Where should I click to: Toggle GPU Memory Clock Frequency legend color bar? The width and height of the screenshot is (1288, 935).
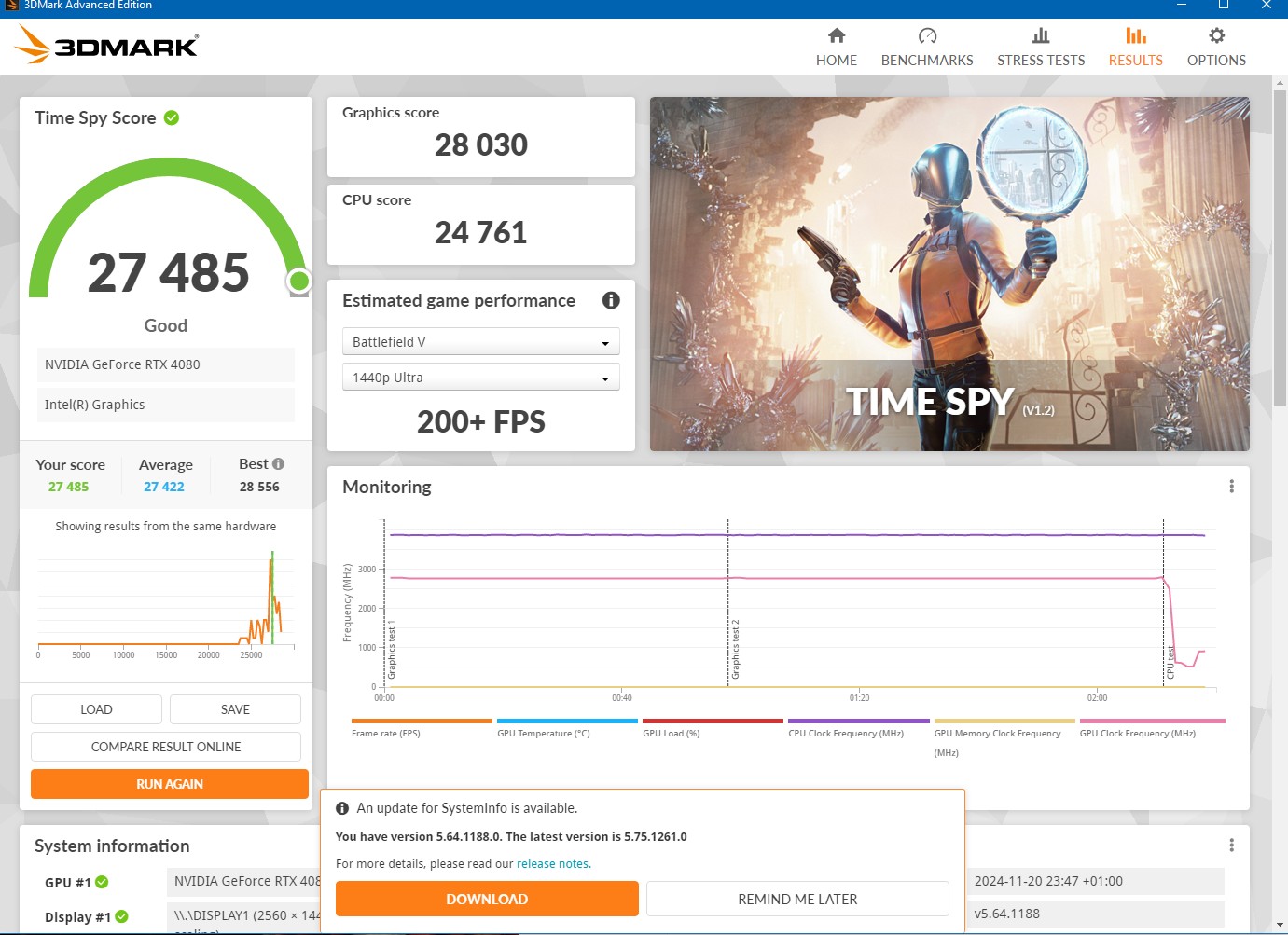click(1004, 721)
